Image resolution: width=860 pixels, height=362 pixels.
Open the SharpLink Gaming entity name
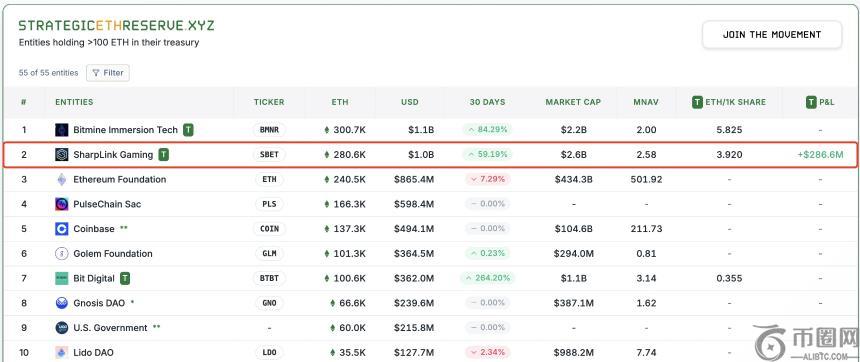click(x=113, y=155)
